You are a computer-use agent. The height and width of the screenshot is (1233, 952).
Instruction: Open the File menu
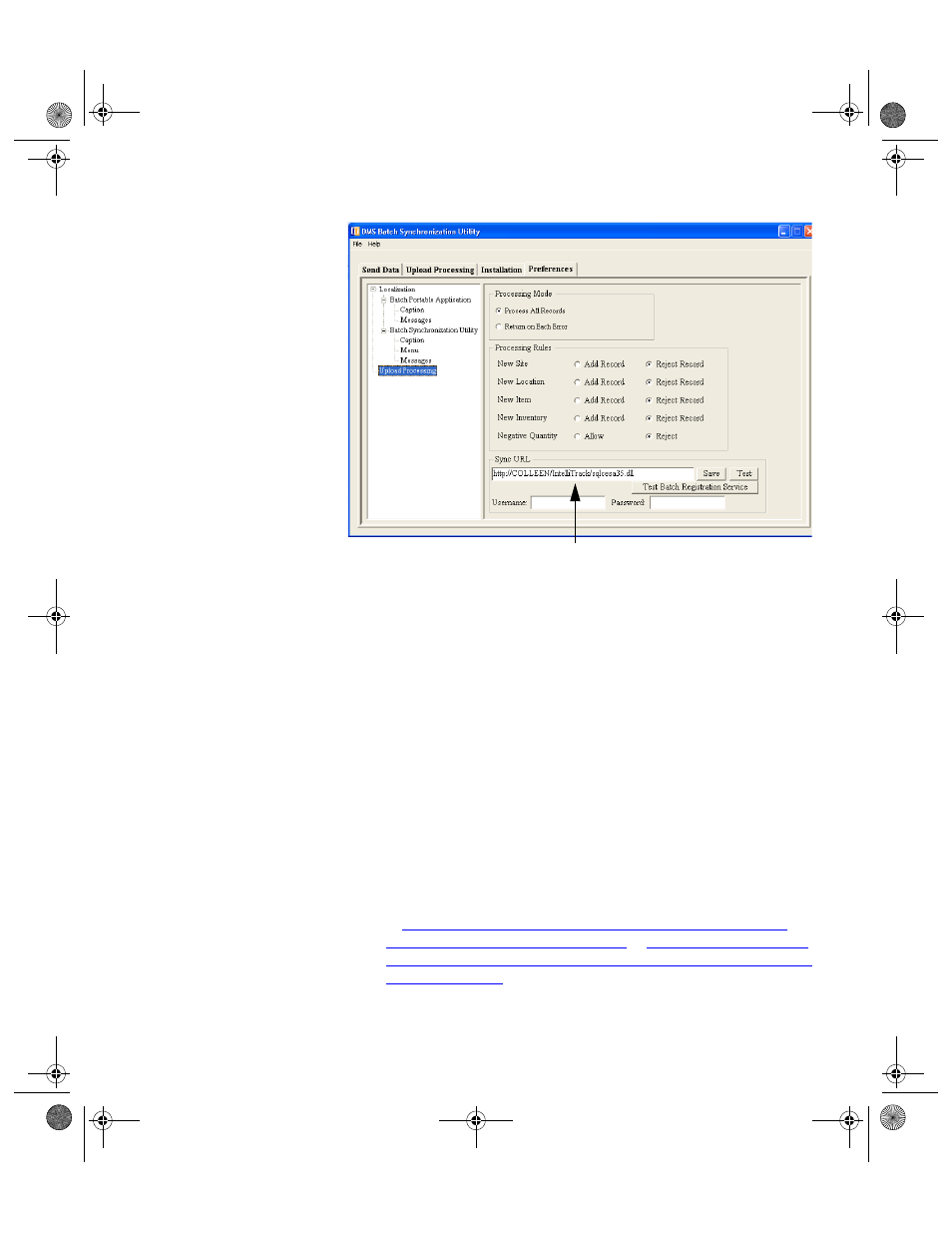pyautogui.click(x=357, y=245)
